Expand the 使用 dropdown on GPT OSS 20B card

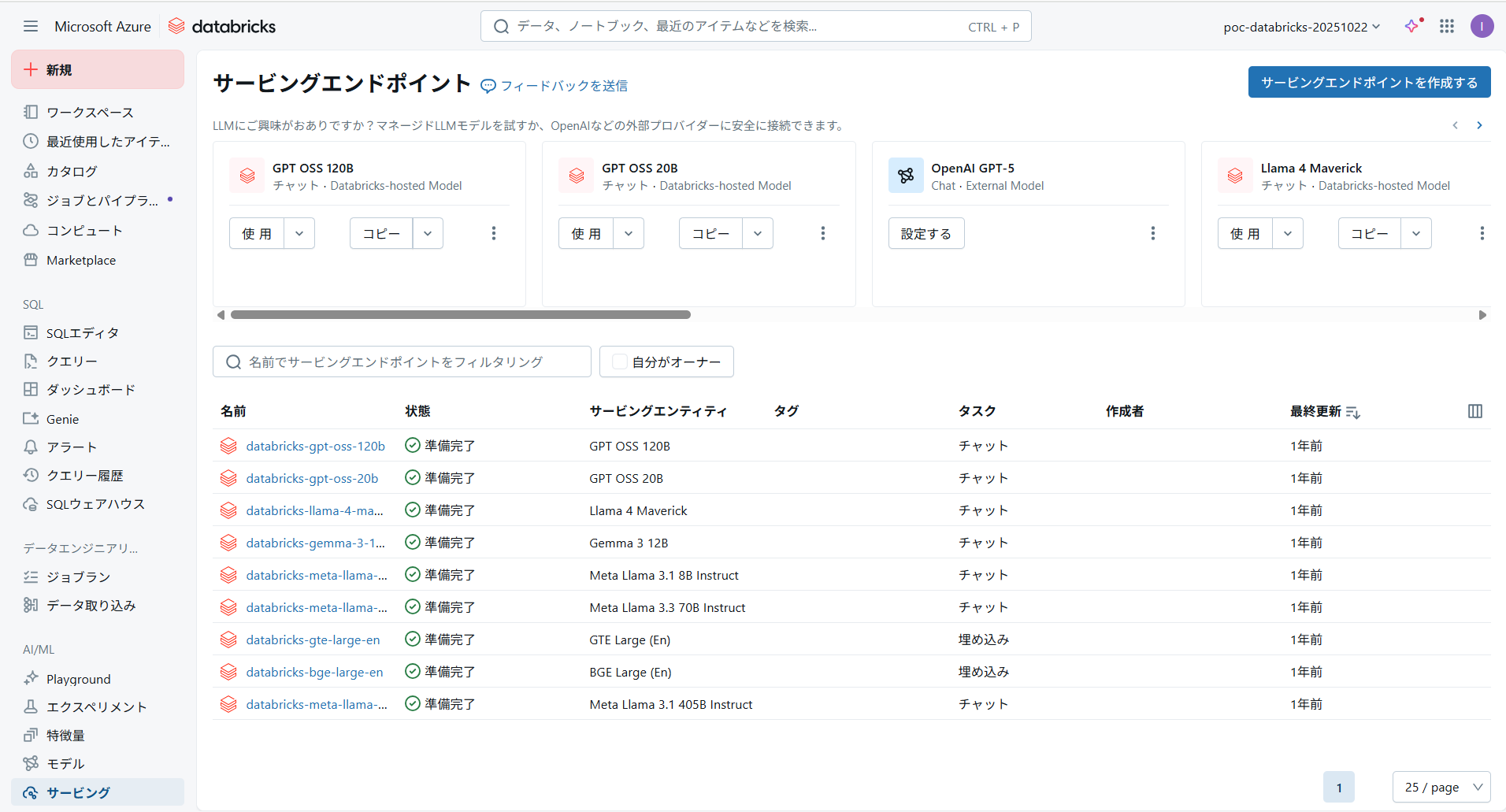coord(629,233)
